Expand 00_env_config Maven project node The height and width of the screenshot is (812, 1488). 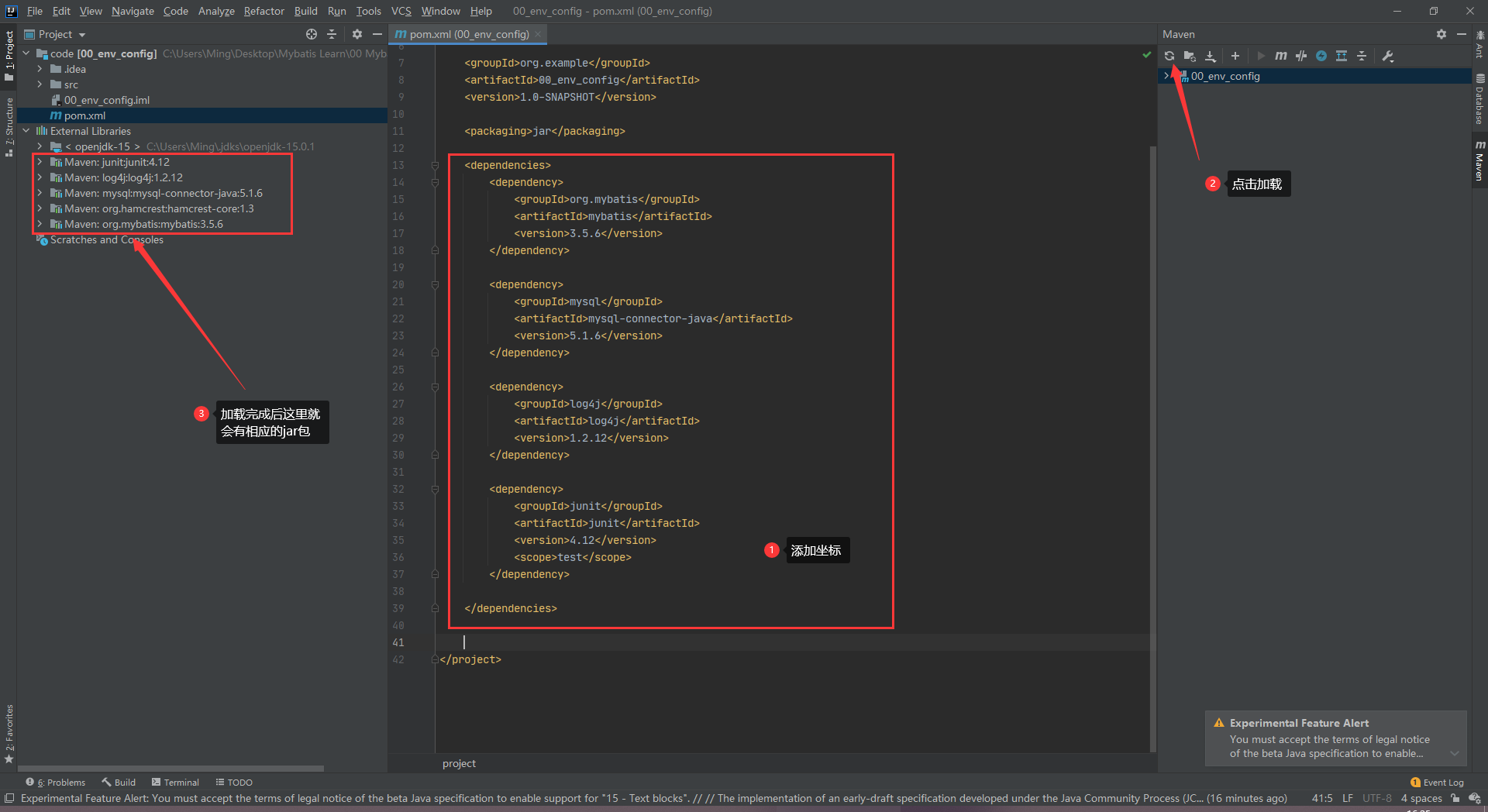coord(1166,76)
